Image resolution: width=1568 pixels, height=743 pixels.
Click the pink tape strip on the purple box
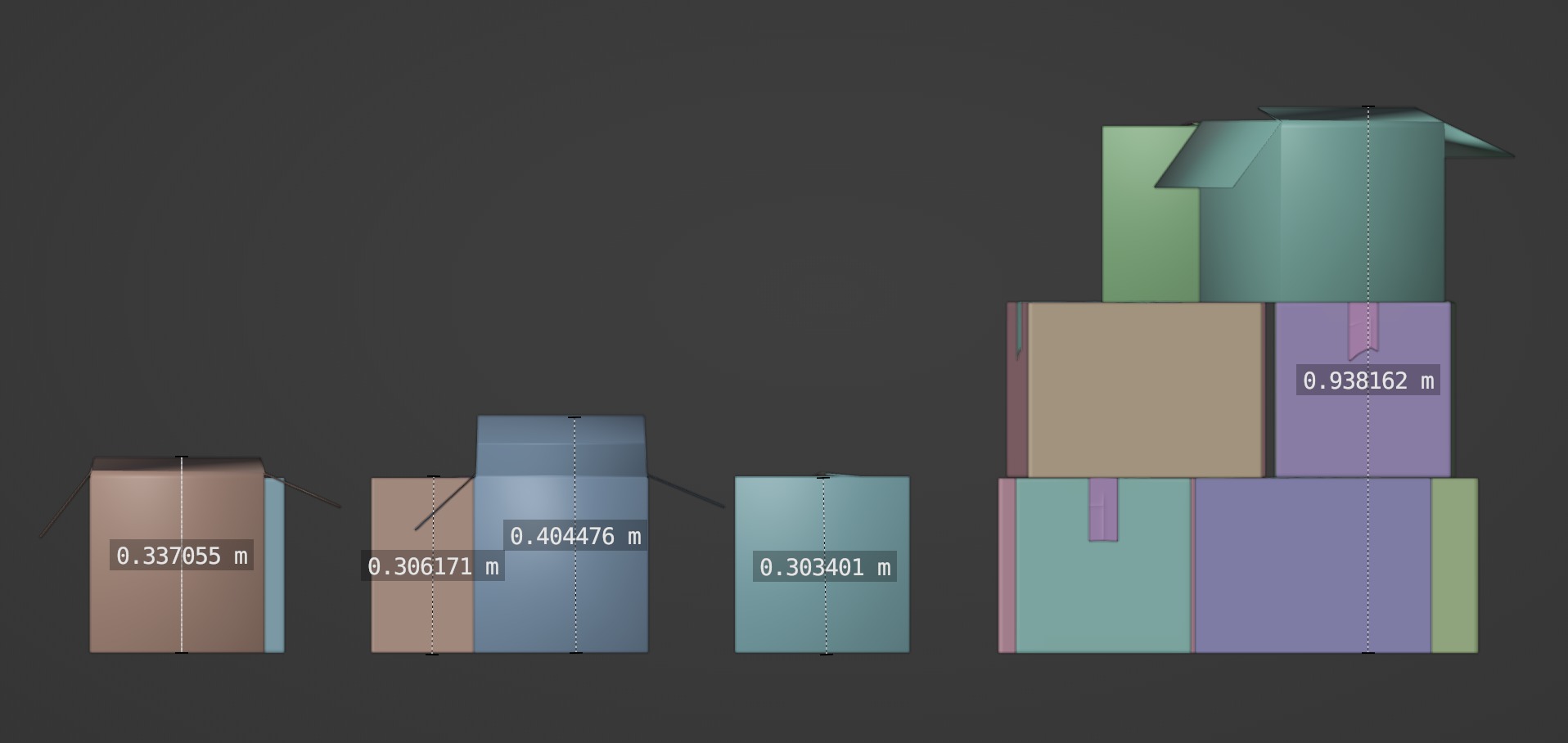(x=1363, y=331)
